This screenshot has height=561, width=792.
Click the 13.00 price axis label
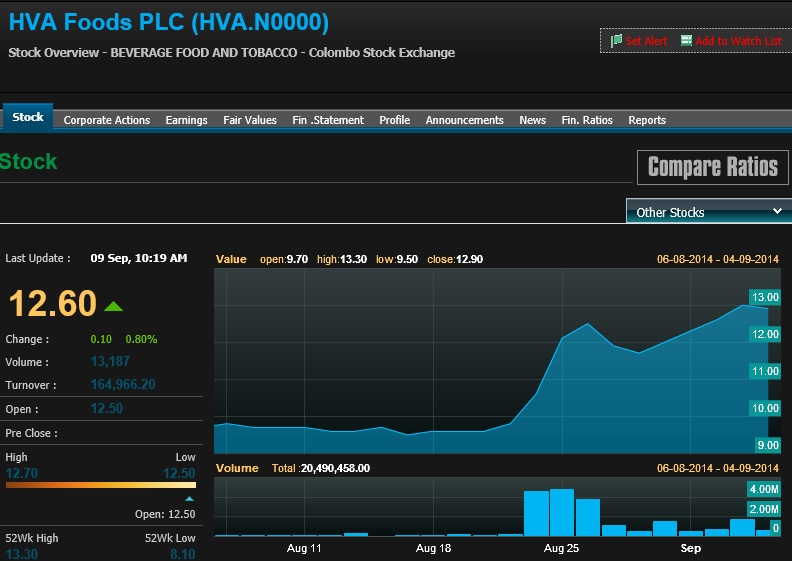point(765,297)
